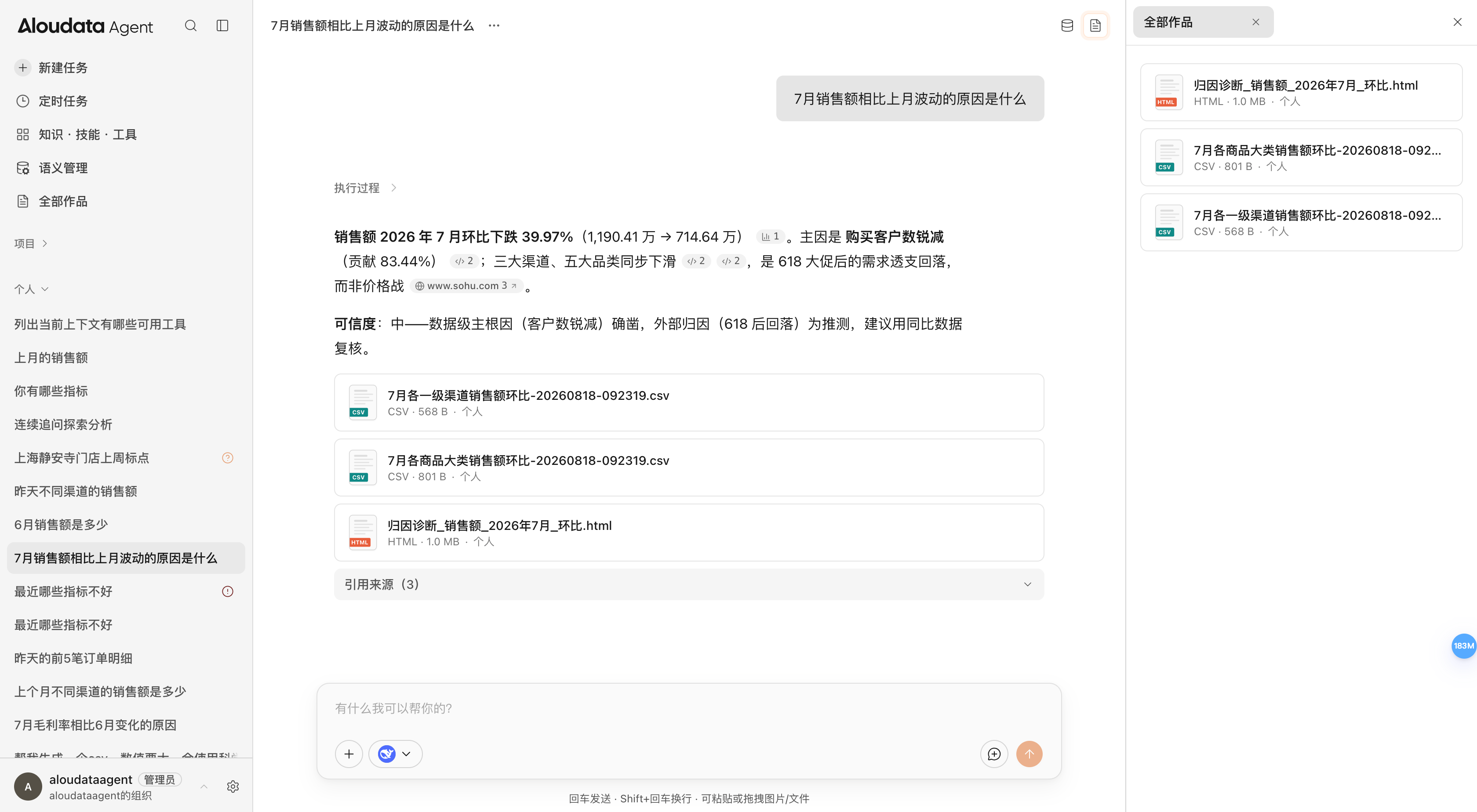Open chat 上月的销售额
This screenshot has width=1477, height=812.
coord(51,358)
